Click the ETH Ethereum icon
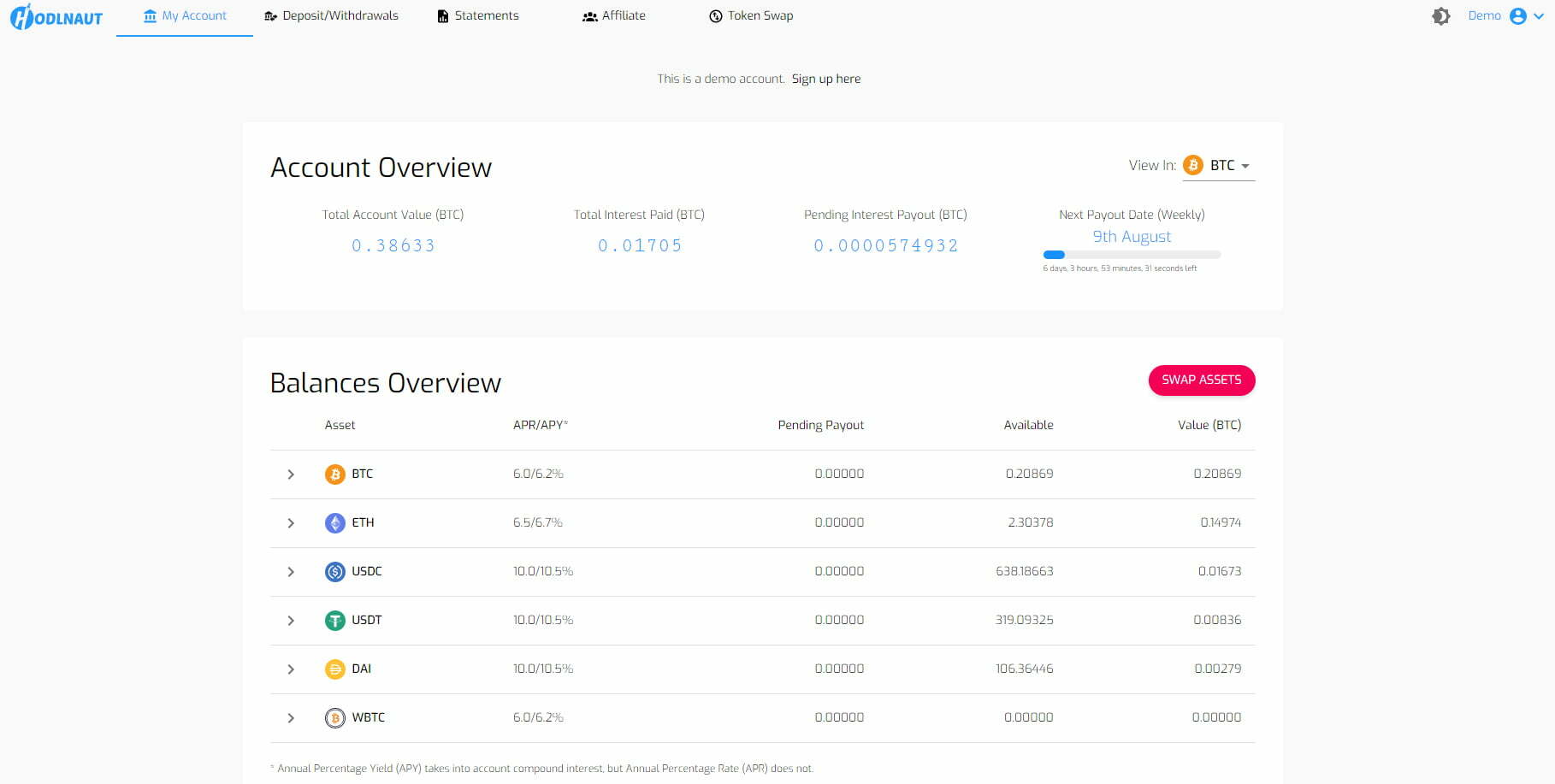 (333, 522)
